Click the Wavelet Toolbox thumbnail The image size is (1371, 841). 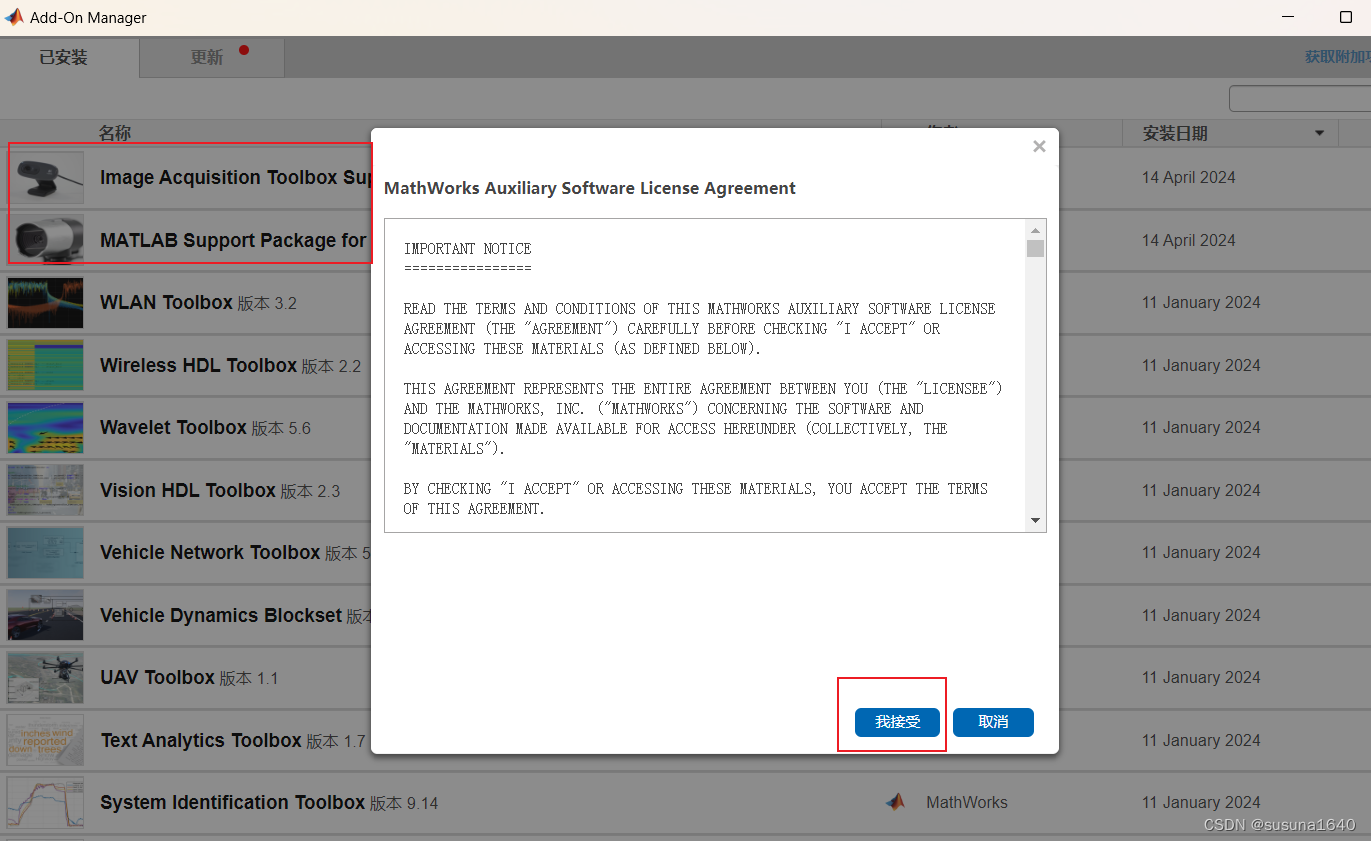click(46, 428)
